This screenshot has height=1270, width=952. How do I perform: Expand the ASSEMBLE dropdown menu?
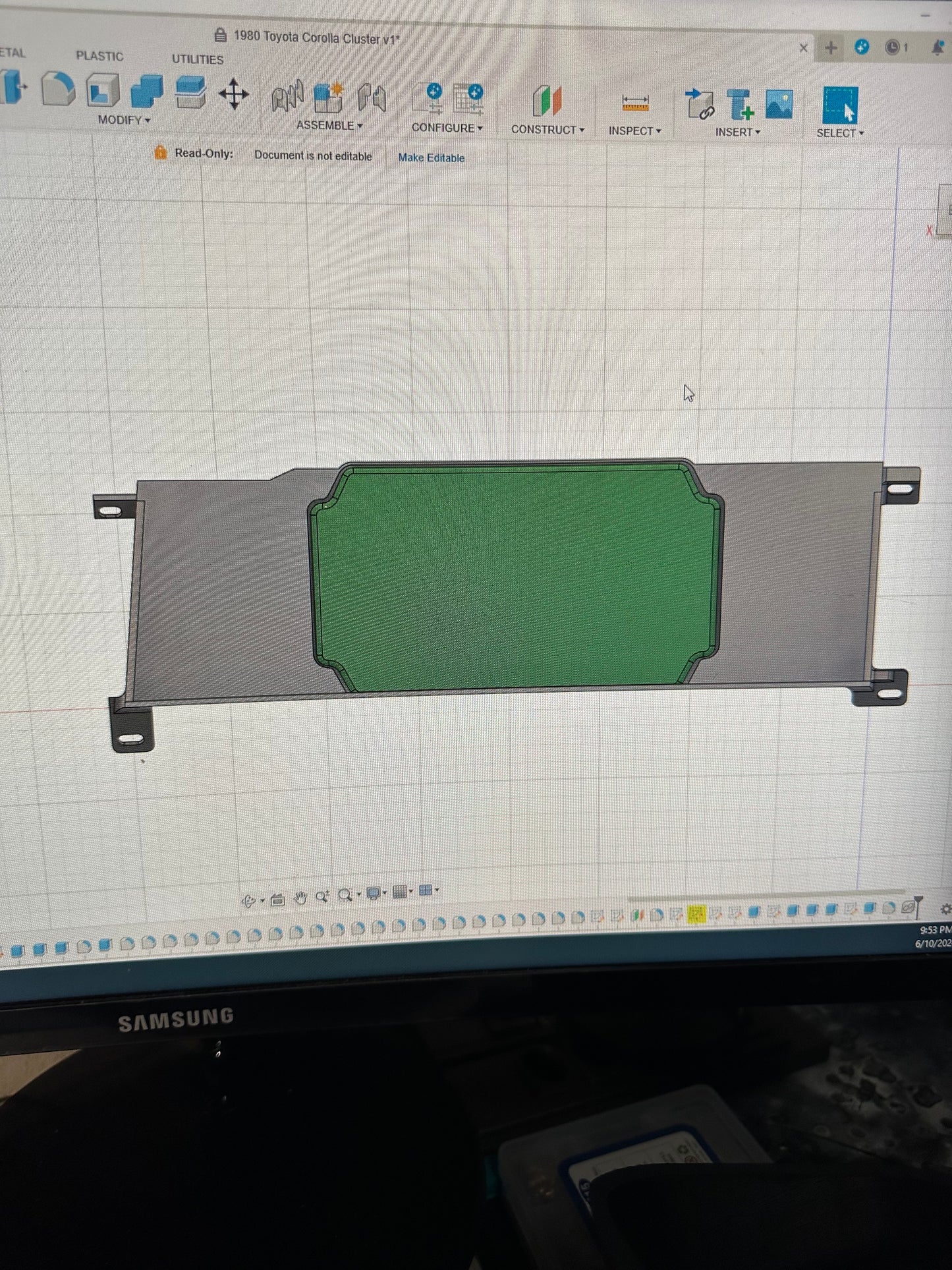(329, 125)
